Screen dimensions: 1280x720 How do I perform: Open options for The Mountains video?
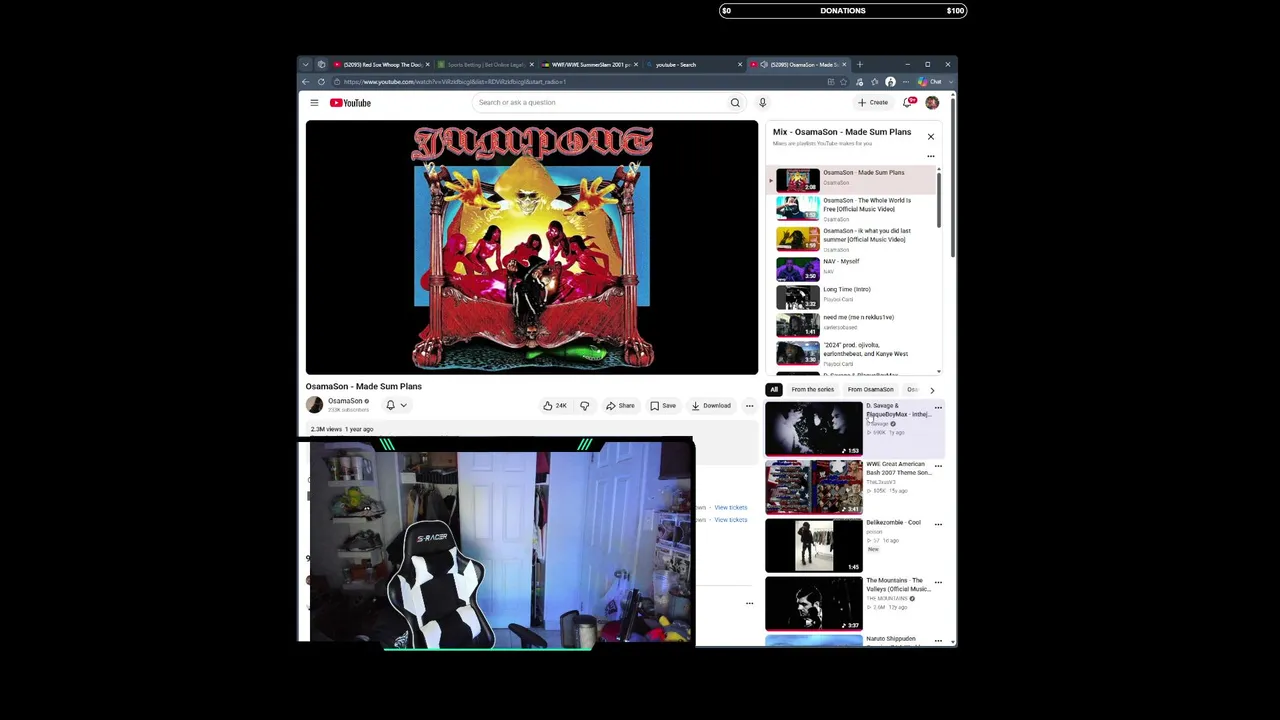[938, 582]
